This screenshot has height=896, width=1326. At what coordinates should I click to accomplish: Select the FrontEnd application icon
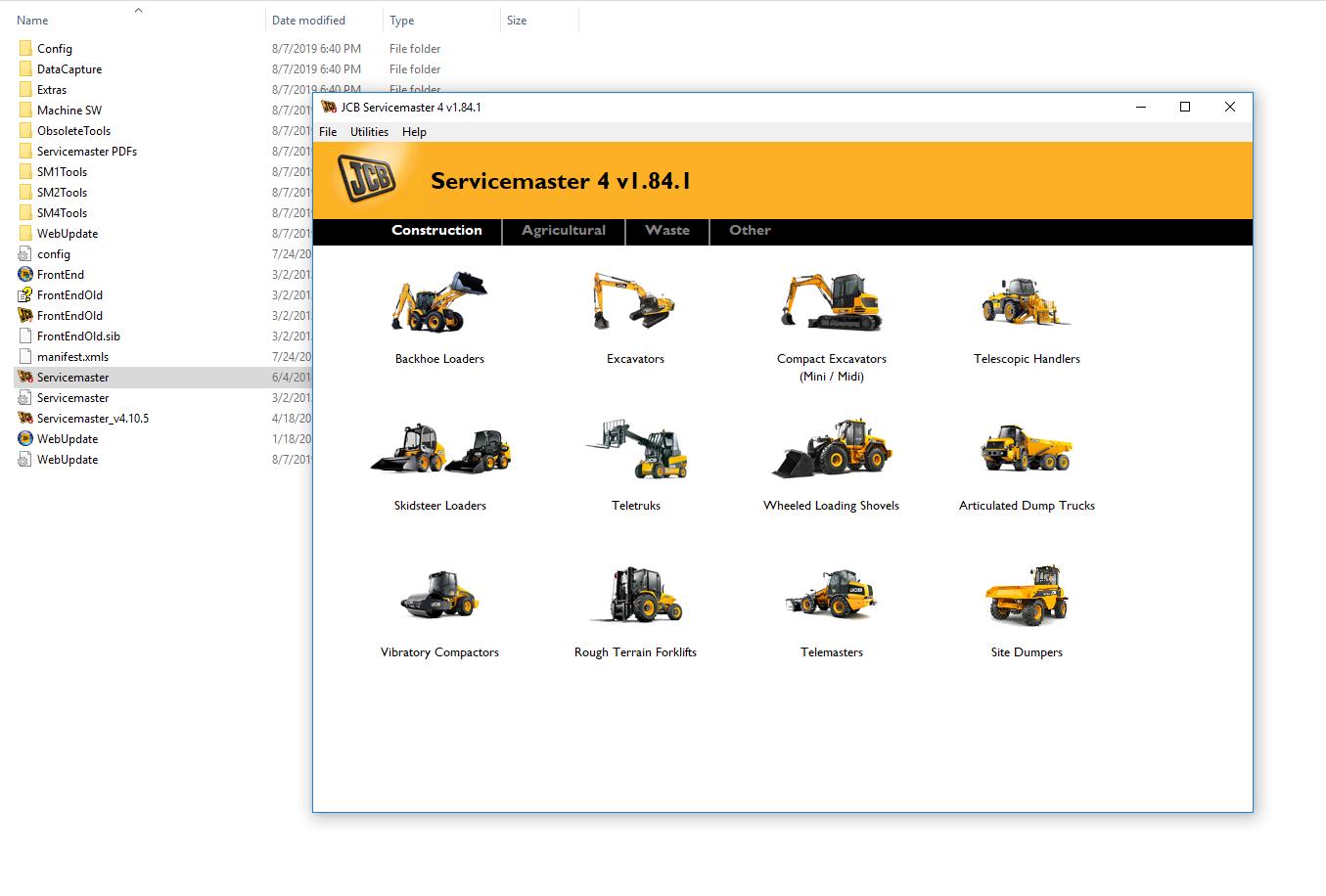(x=25, y=274)
